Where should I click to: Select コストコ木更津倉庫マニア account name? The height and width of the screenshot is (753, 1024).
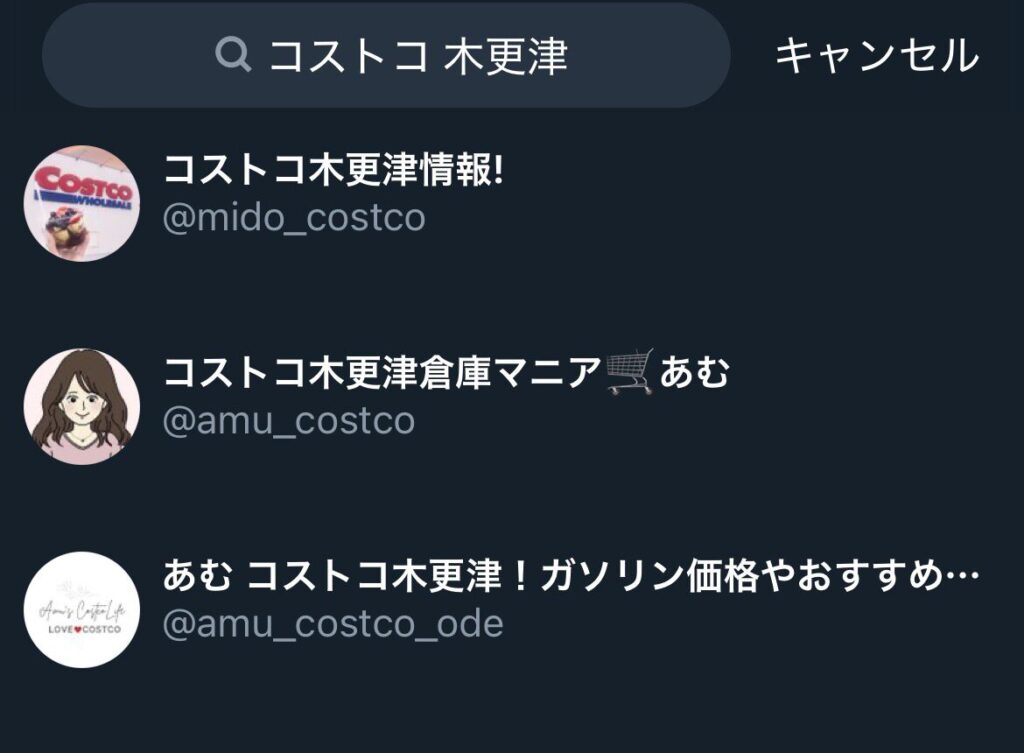tap(381, 373)
